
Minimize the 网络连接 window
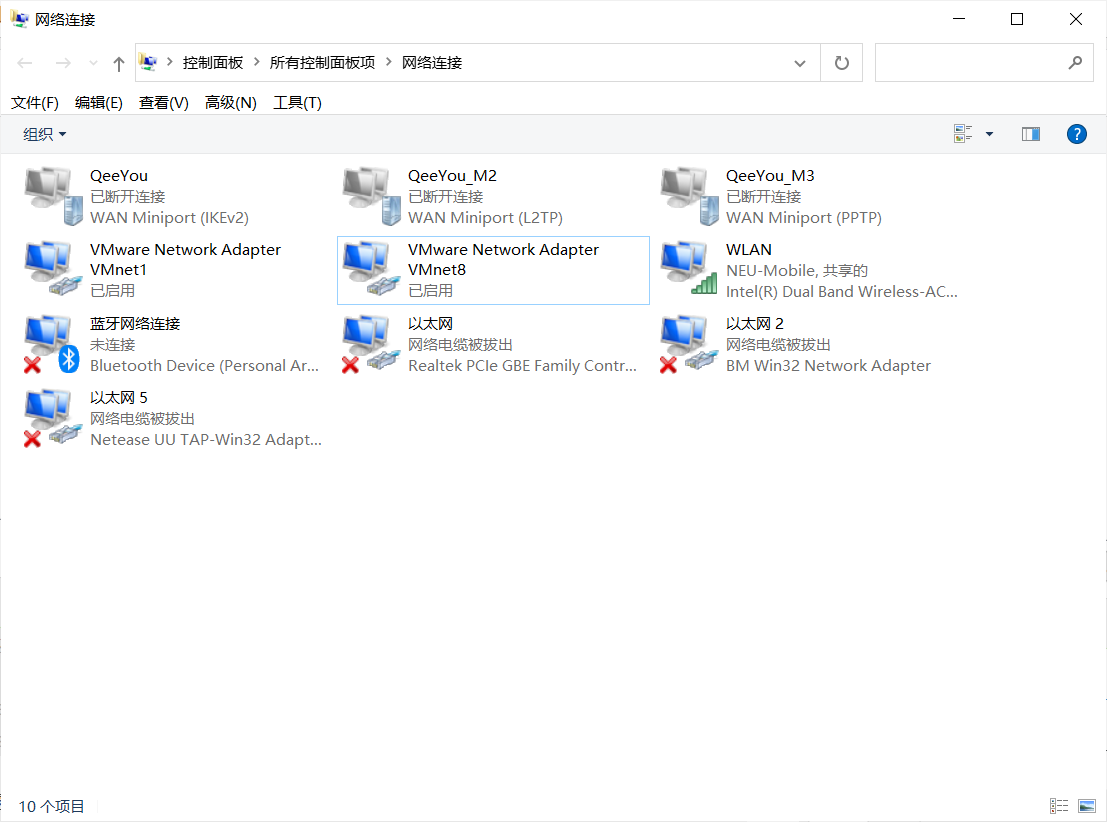coord(959,19)
